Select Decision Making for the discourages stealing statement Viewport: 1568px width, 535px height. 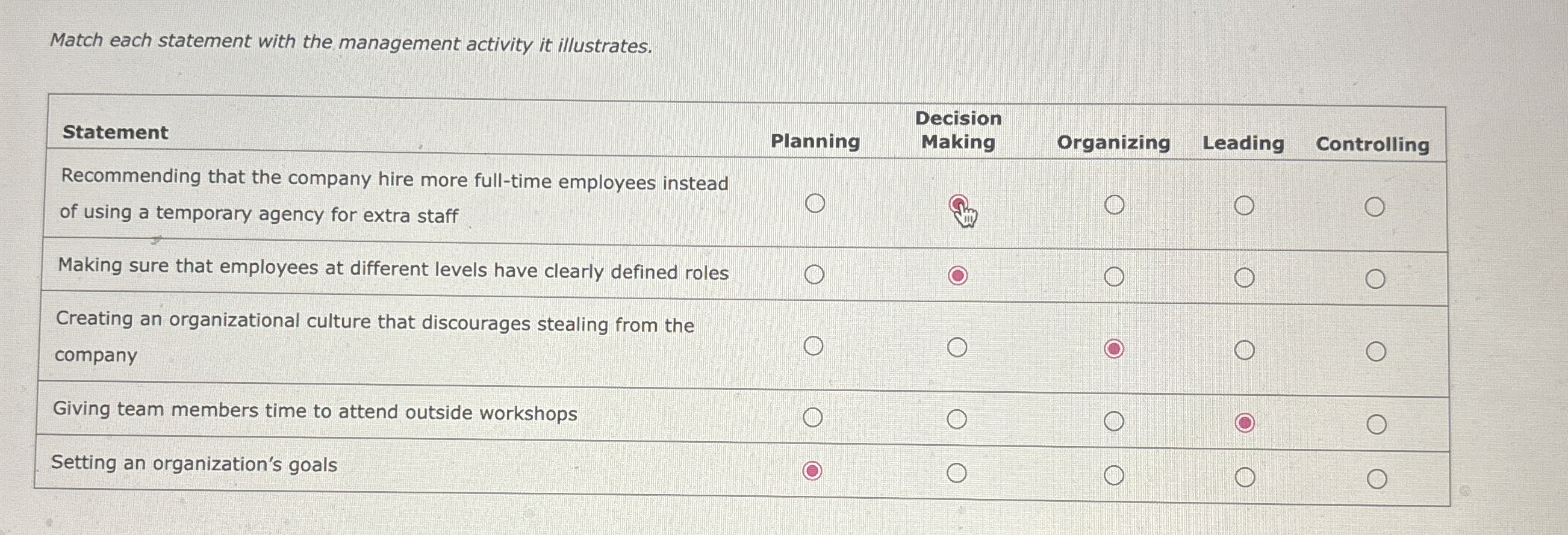pyautogui.click(x=957, y=345)
